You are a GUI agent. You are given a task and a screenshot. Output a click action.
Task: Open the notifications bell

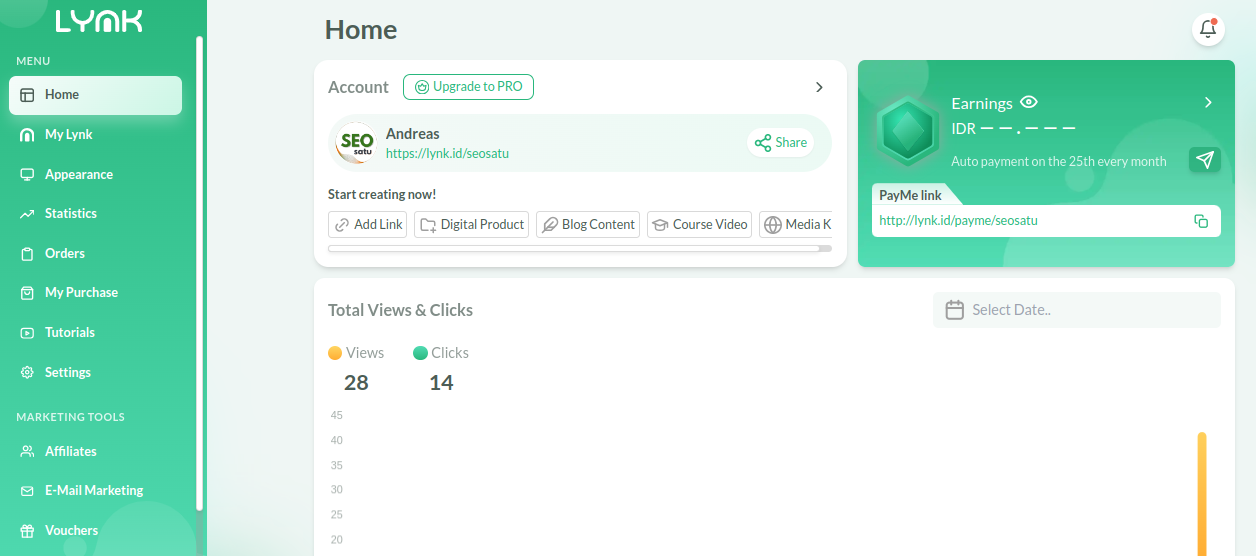pyautogui.click(x=1208, y=29)
